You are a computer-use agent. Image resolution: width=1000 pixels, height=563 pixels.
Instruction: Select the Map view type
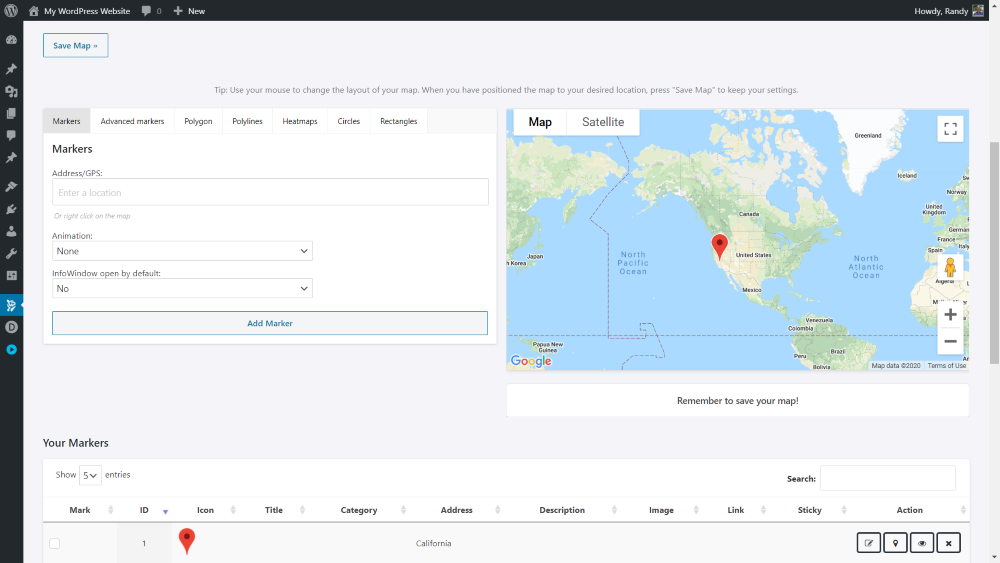click(540, 122)
